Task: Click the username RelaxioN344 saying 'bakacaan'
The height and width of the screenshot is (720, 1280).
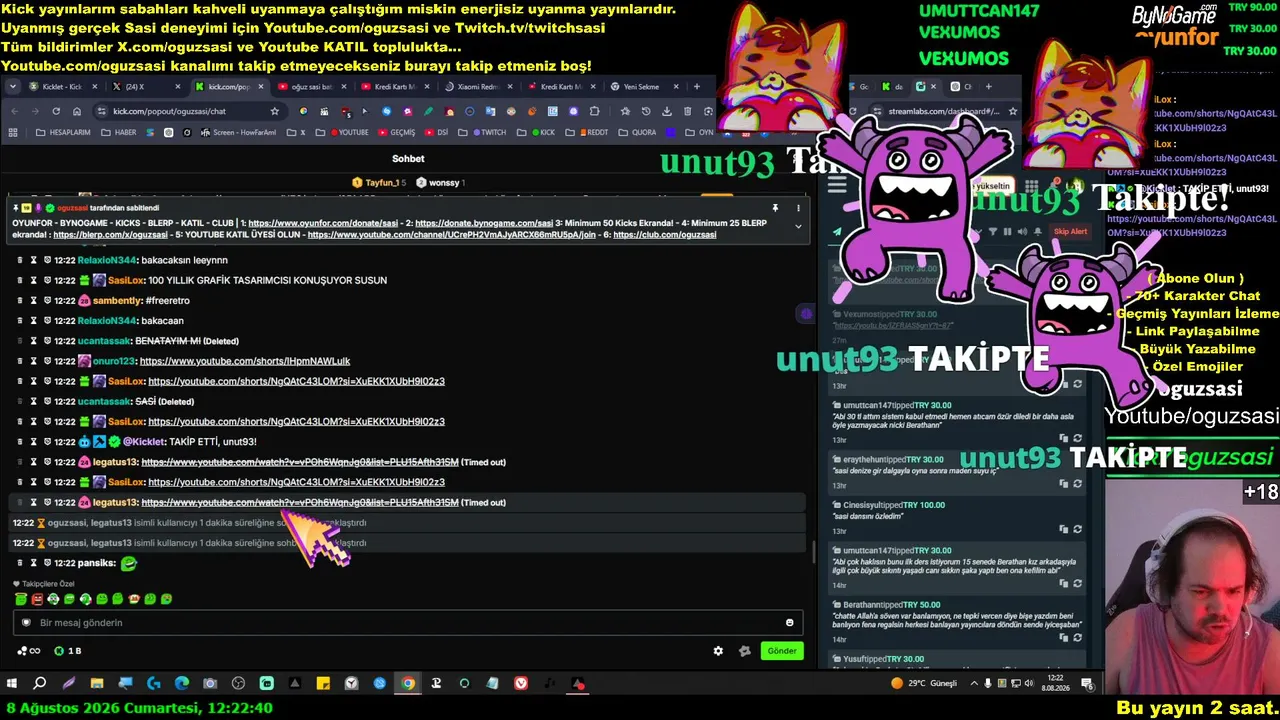Action: tap(107, 321)
